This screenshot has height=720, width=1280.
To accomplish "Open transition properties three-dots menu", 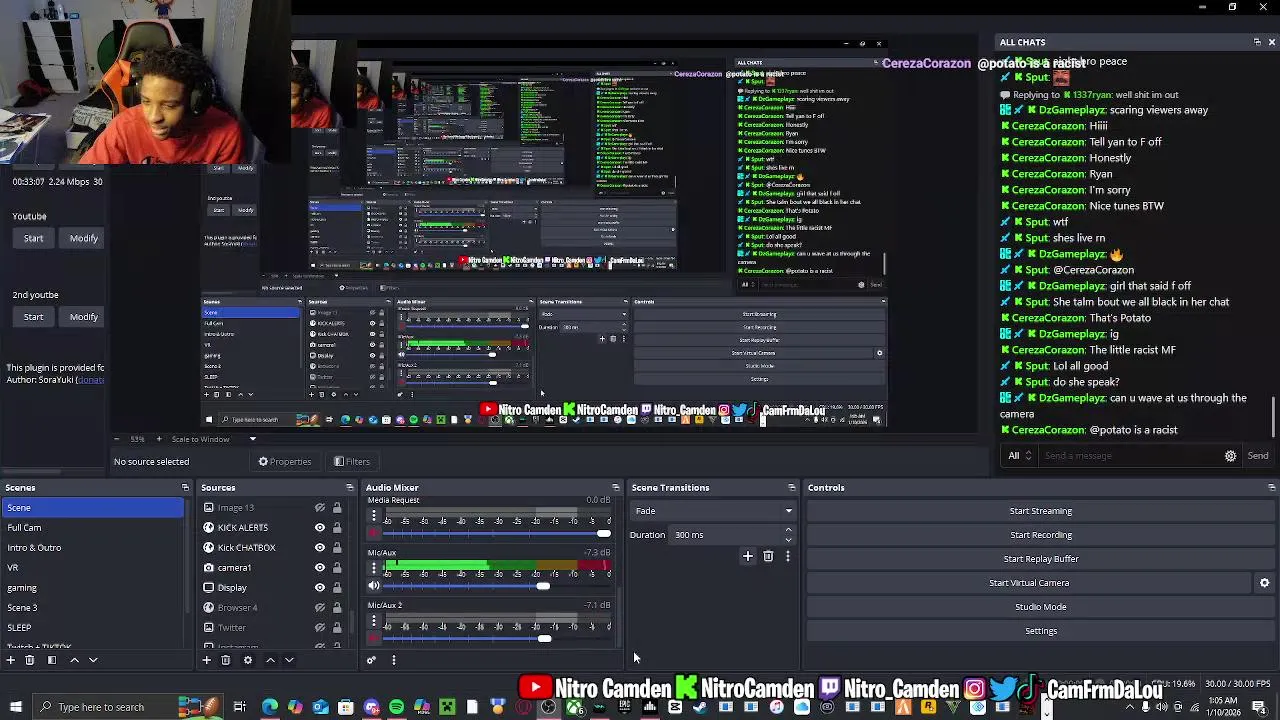I will pos(787,556).
